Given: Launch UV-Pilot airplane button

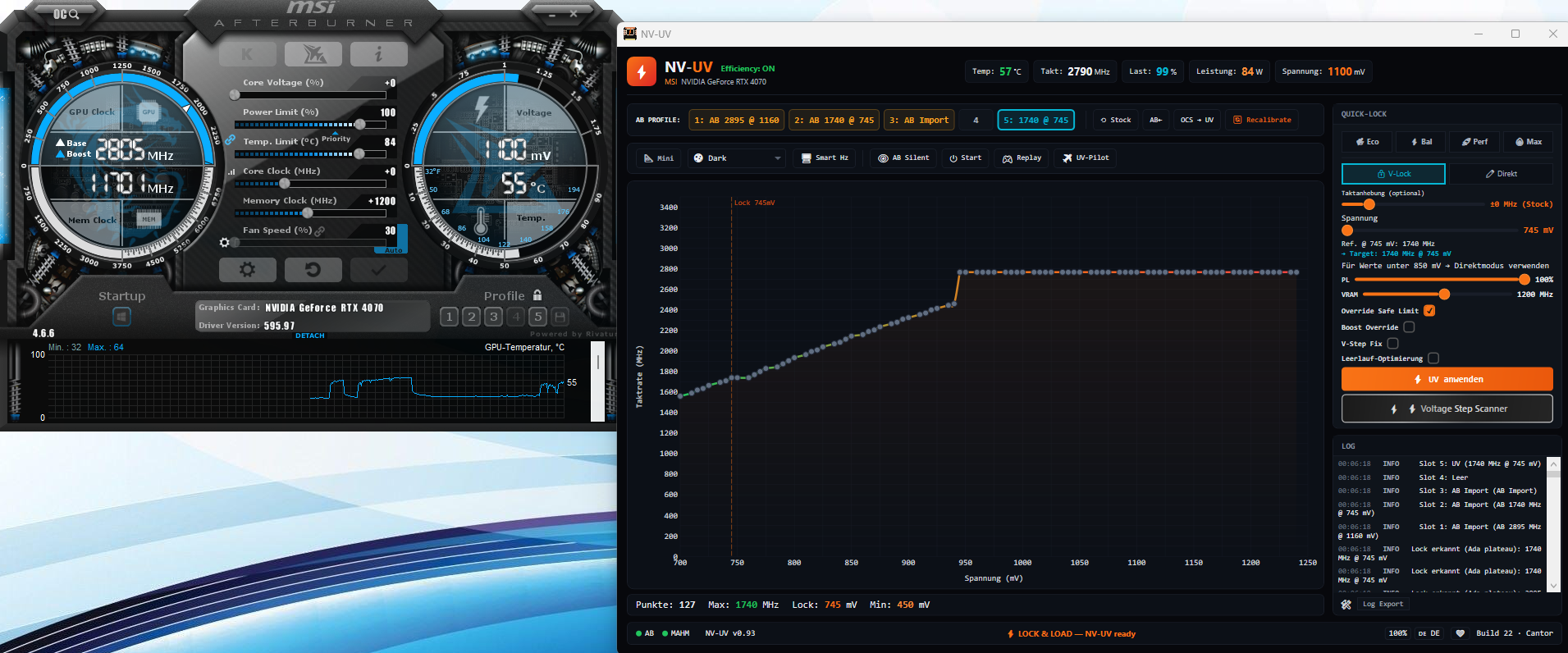Looking at the screenshot, I should point(1086,158).
